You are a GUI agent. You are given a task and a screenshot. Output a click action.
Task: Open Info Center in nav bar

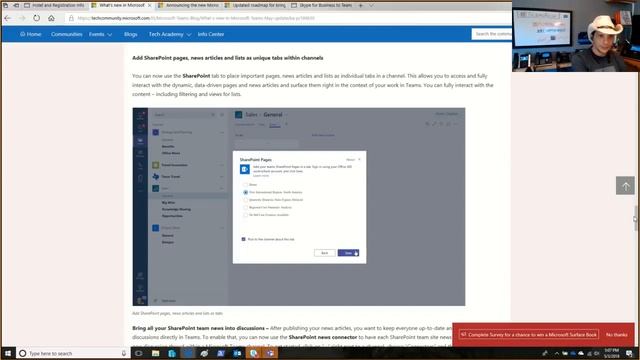pos(211,34)
